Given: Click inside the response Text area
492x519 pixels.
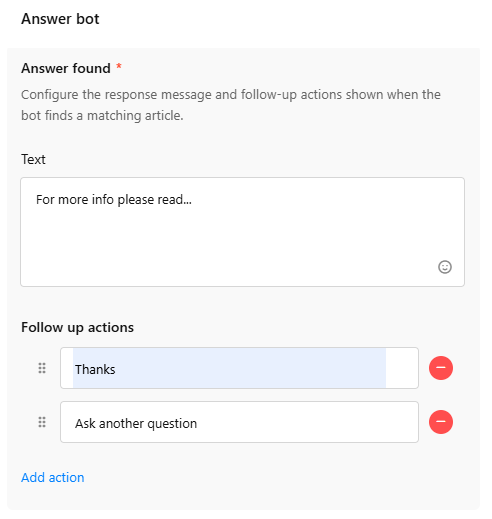Looking at the screenshot, I should (242, 232).
